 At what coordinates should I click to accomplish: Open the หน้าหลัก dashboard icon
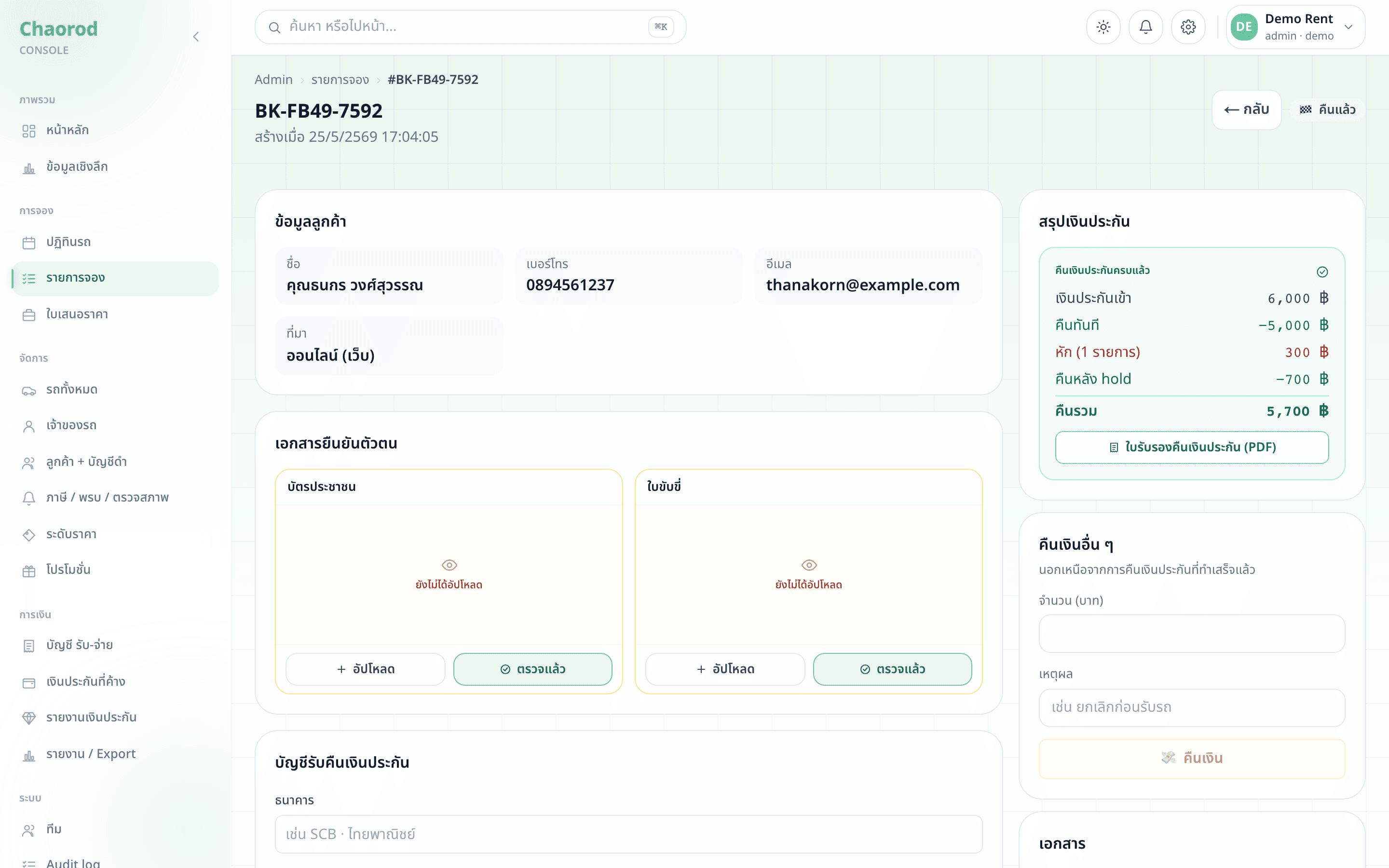pos(29,131)
